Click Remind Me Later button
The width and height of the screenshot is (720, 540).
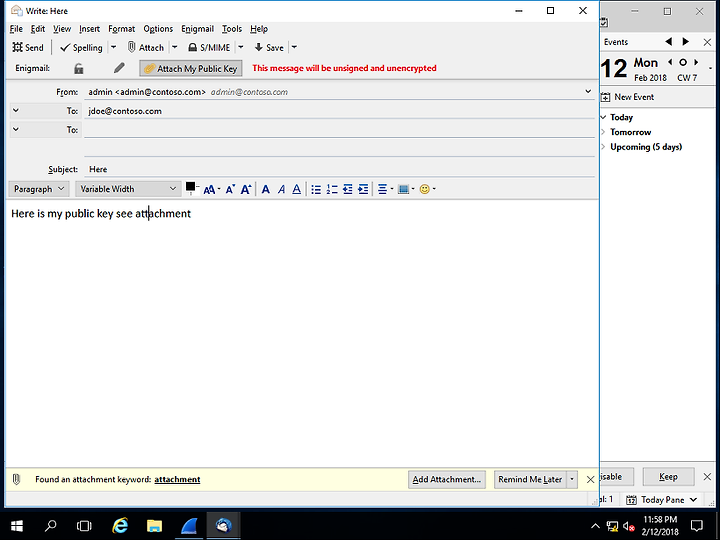pos(530,479)
